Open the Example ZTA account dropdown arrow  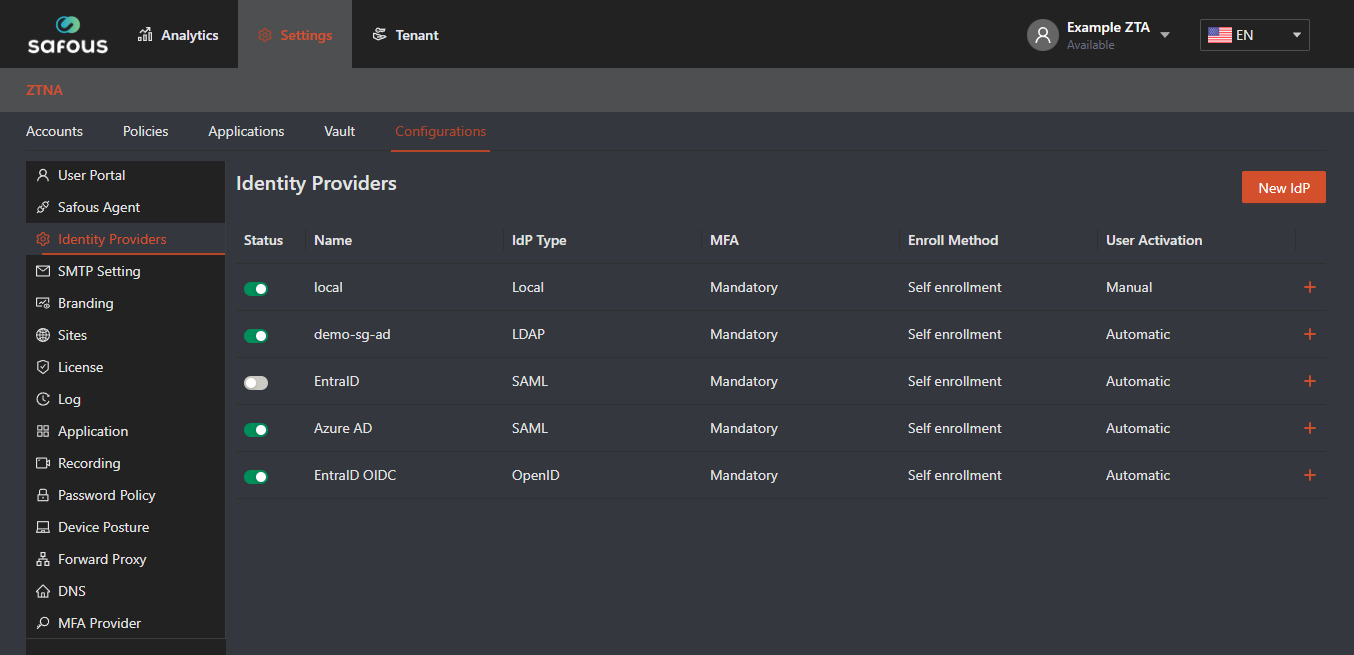coord(1164,35)
